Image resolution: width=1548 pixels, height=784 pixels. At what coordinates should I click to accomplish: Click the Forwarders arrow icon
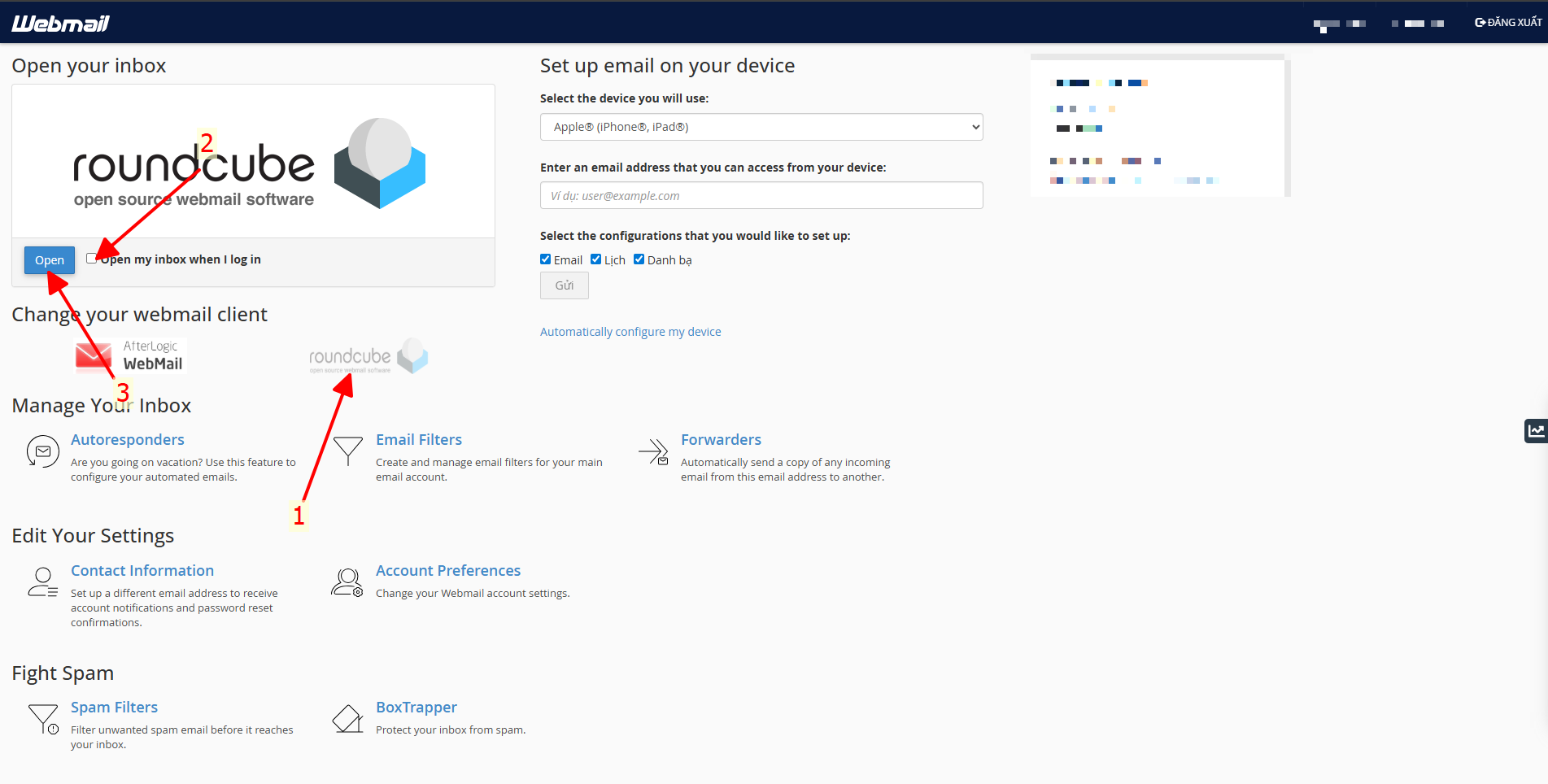point(653,451)
